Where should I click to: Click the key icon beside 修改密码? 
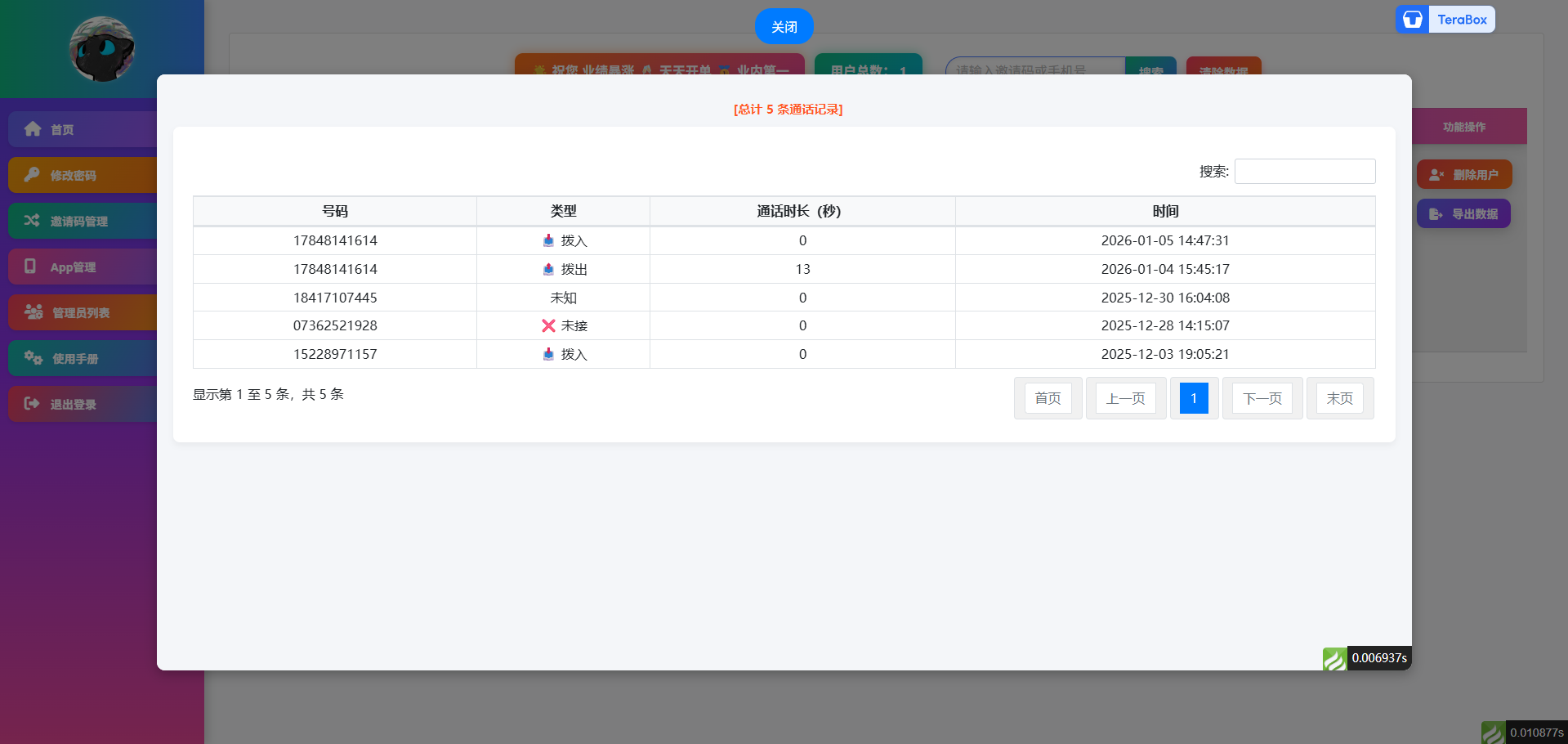point(33,174)
